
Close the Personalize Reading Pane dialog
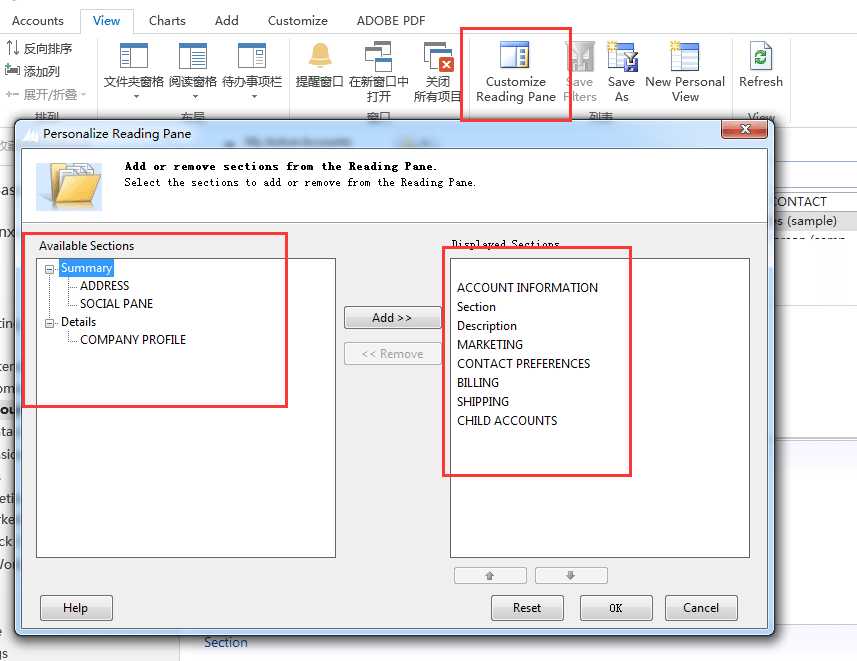pyautogui.click(x=744, y=129)
